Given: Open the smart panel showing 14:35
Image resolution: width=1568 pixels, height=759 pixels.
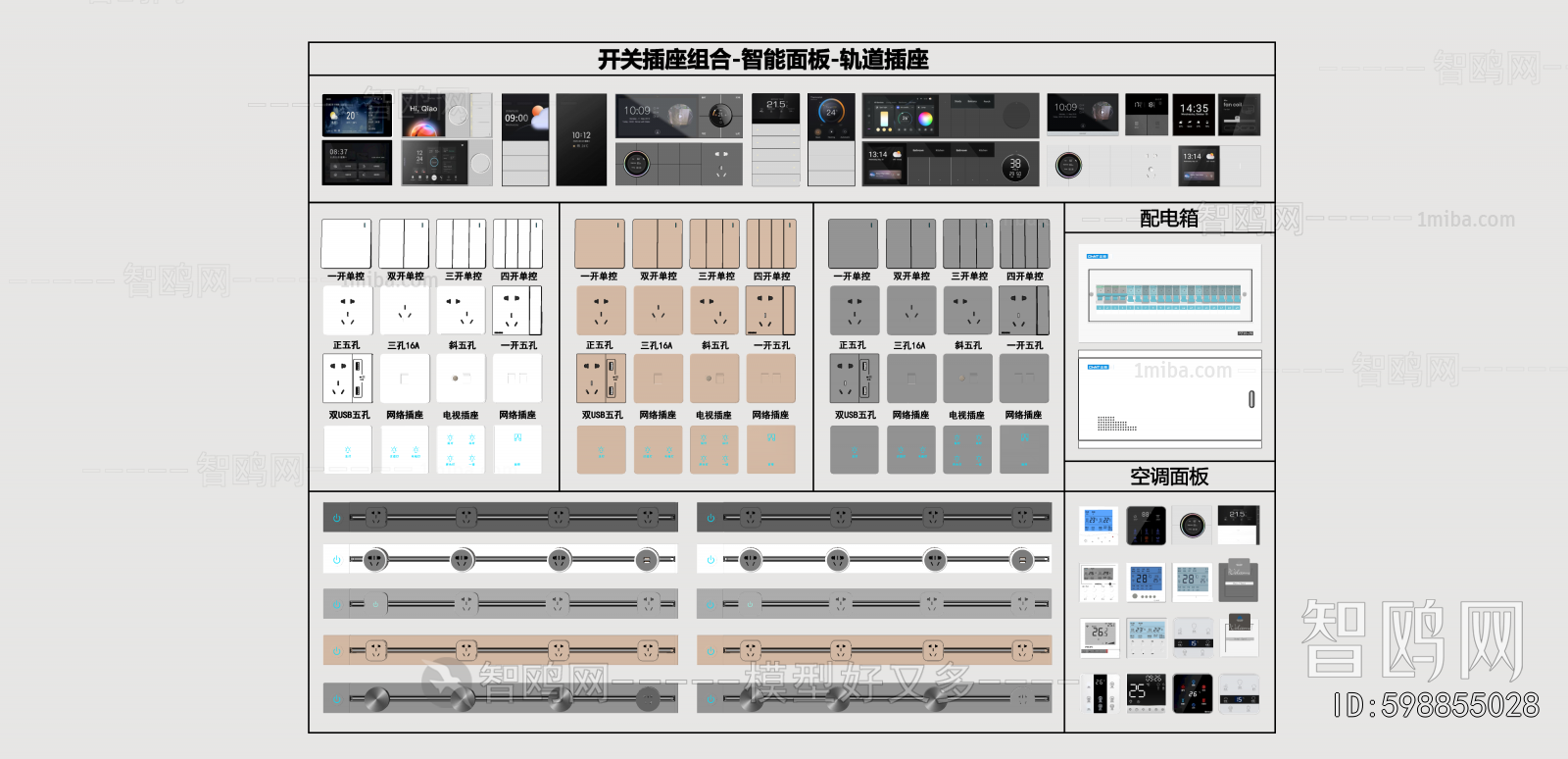Looking at the screenshot, I should tap(1194, 115).
